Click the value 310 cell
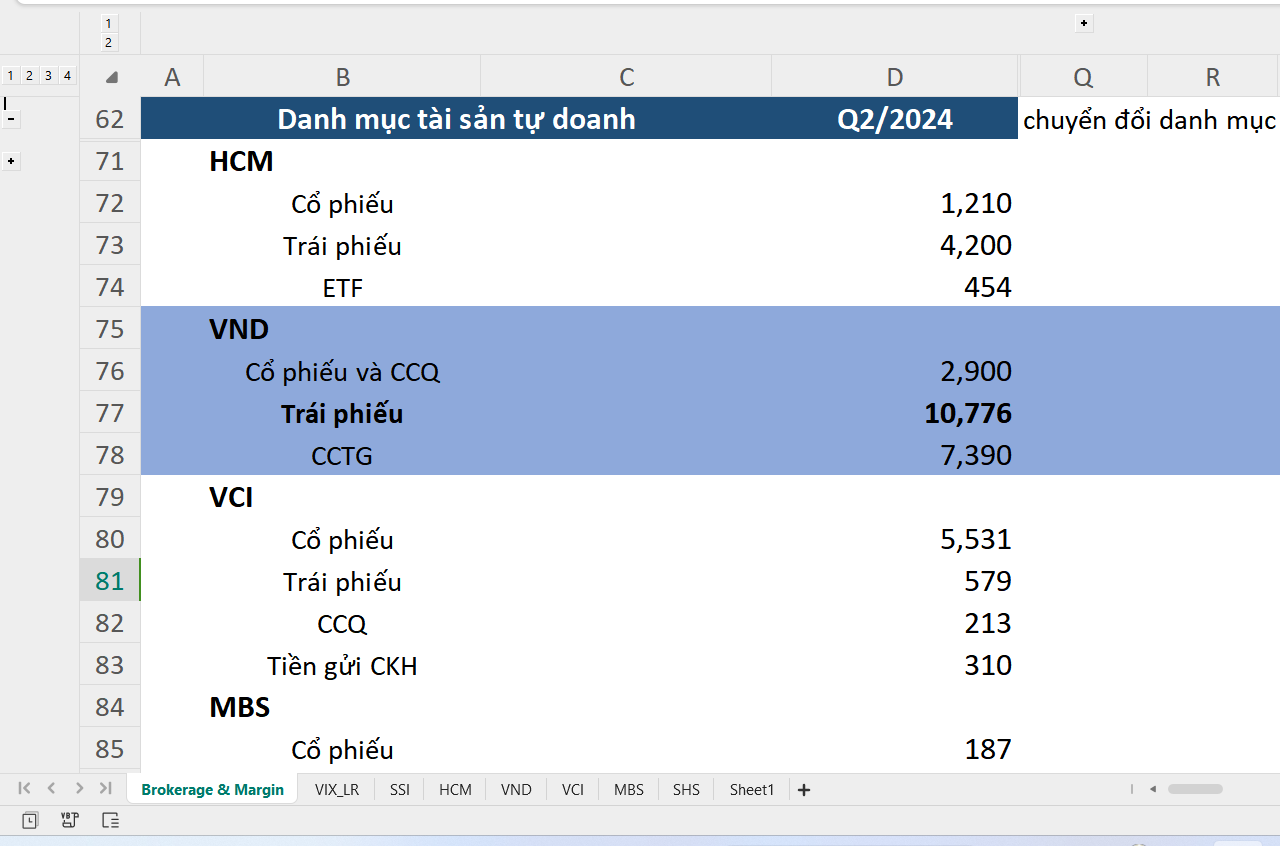This screenshot has width=1280, height=846. click(895, 665)
